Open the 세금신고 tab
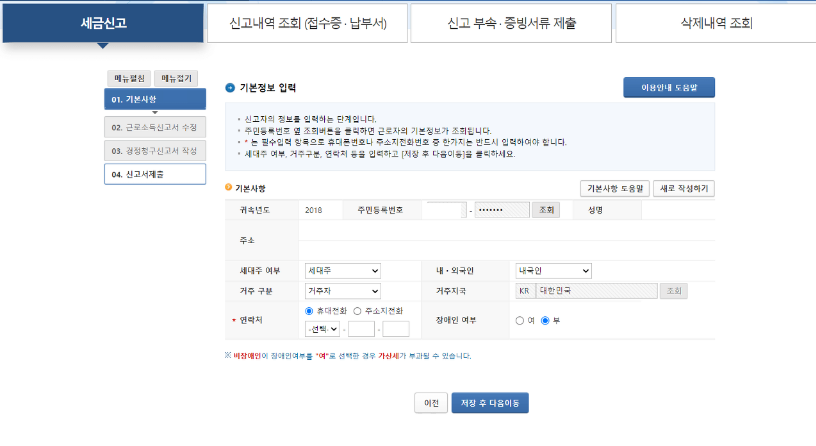 (x=103, y=23)
